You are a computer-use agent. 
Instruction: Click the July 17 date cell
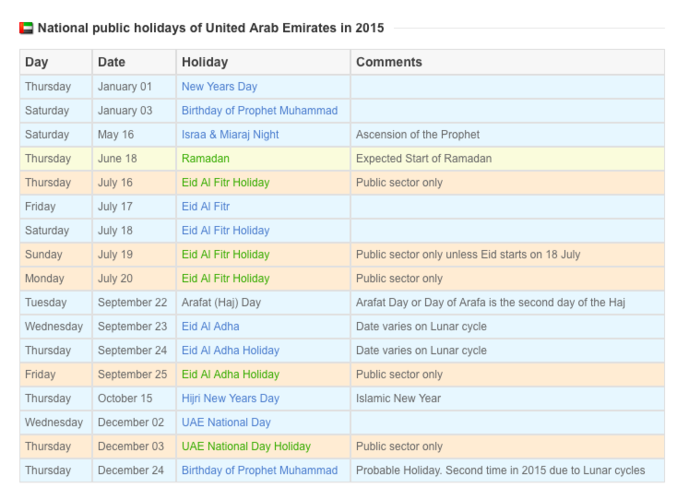pos(134,206)
